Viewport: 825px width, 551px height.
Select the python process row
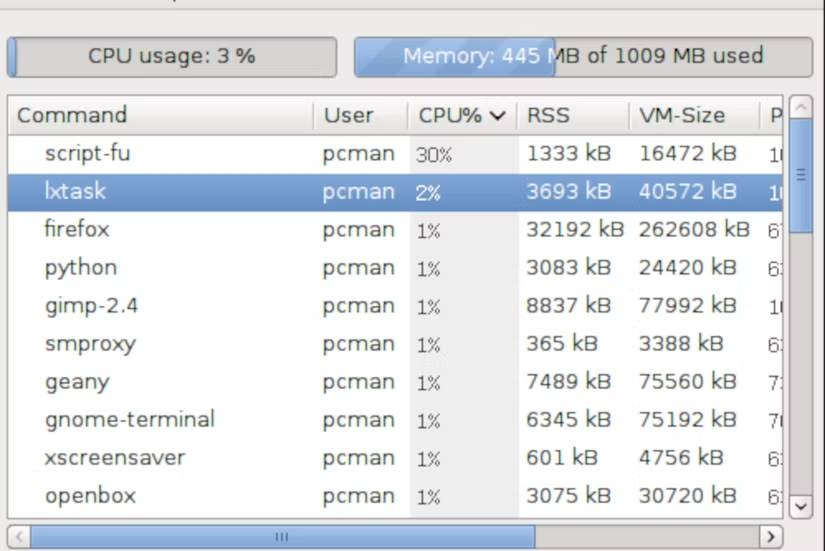pos(395,268)
